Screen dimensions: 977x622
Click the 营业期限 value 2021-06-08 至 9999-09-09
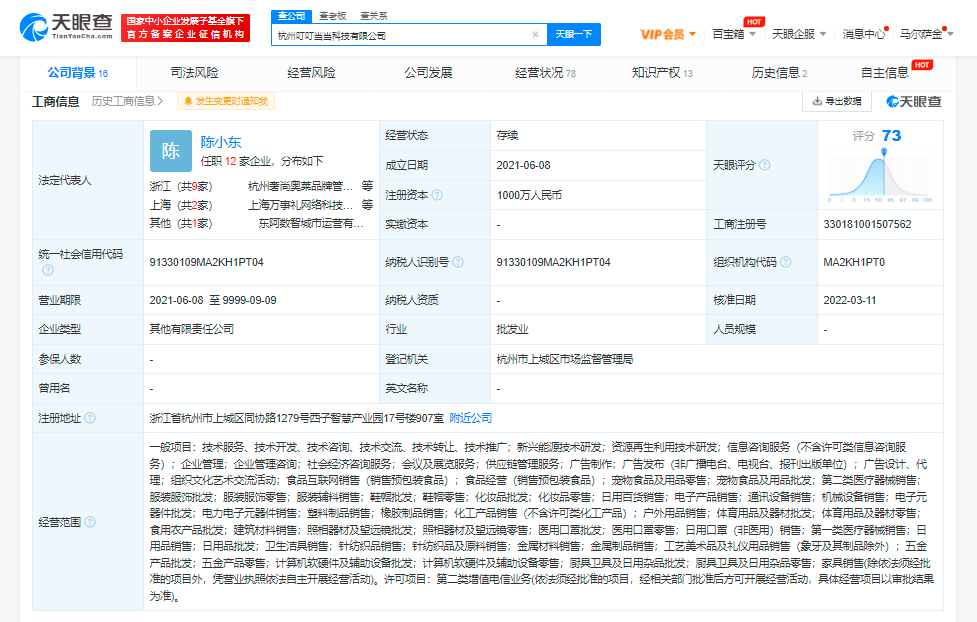(x=213, y=300)
